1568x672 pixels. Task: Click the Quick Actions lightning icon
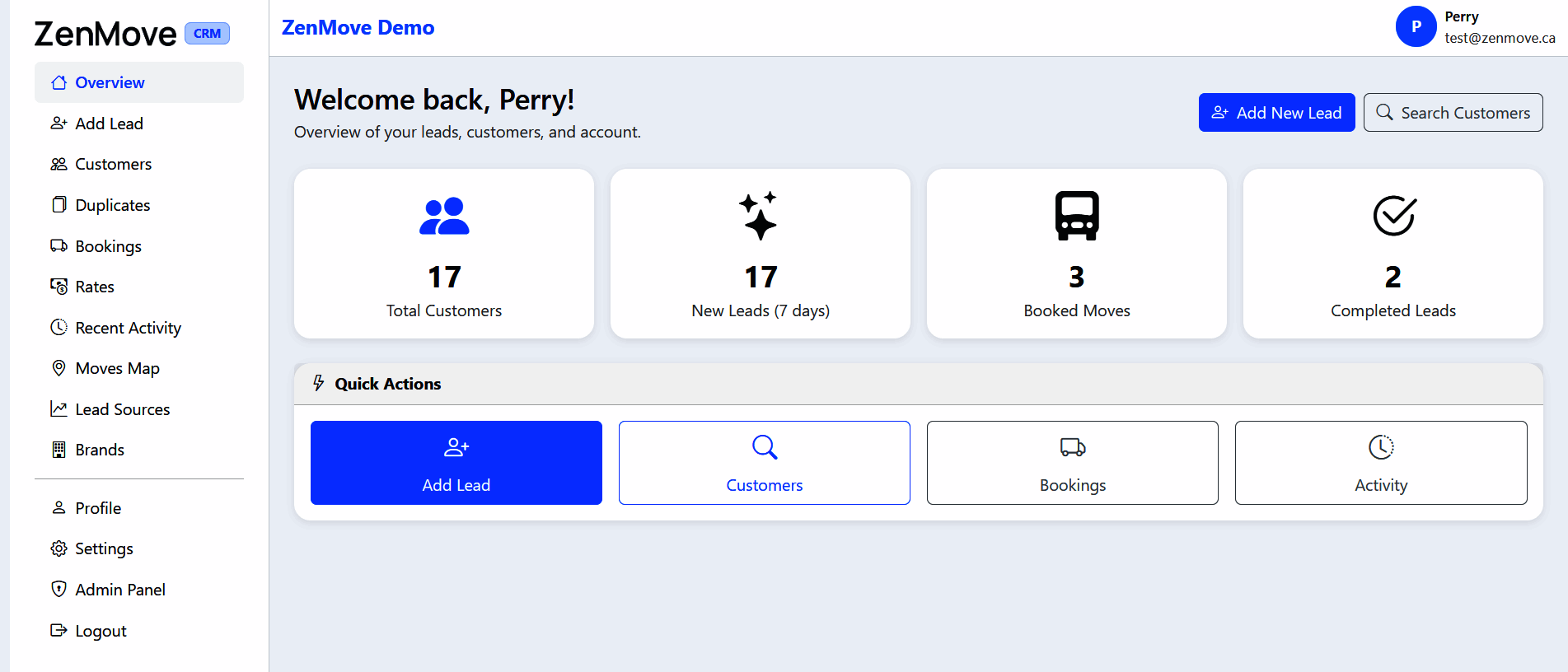tap(319, 383)
